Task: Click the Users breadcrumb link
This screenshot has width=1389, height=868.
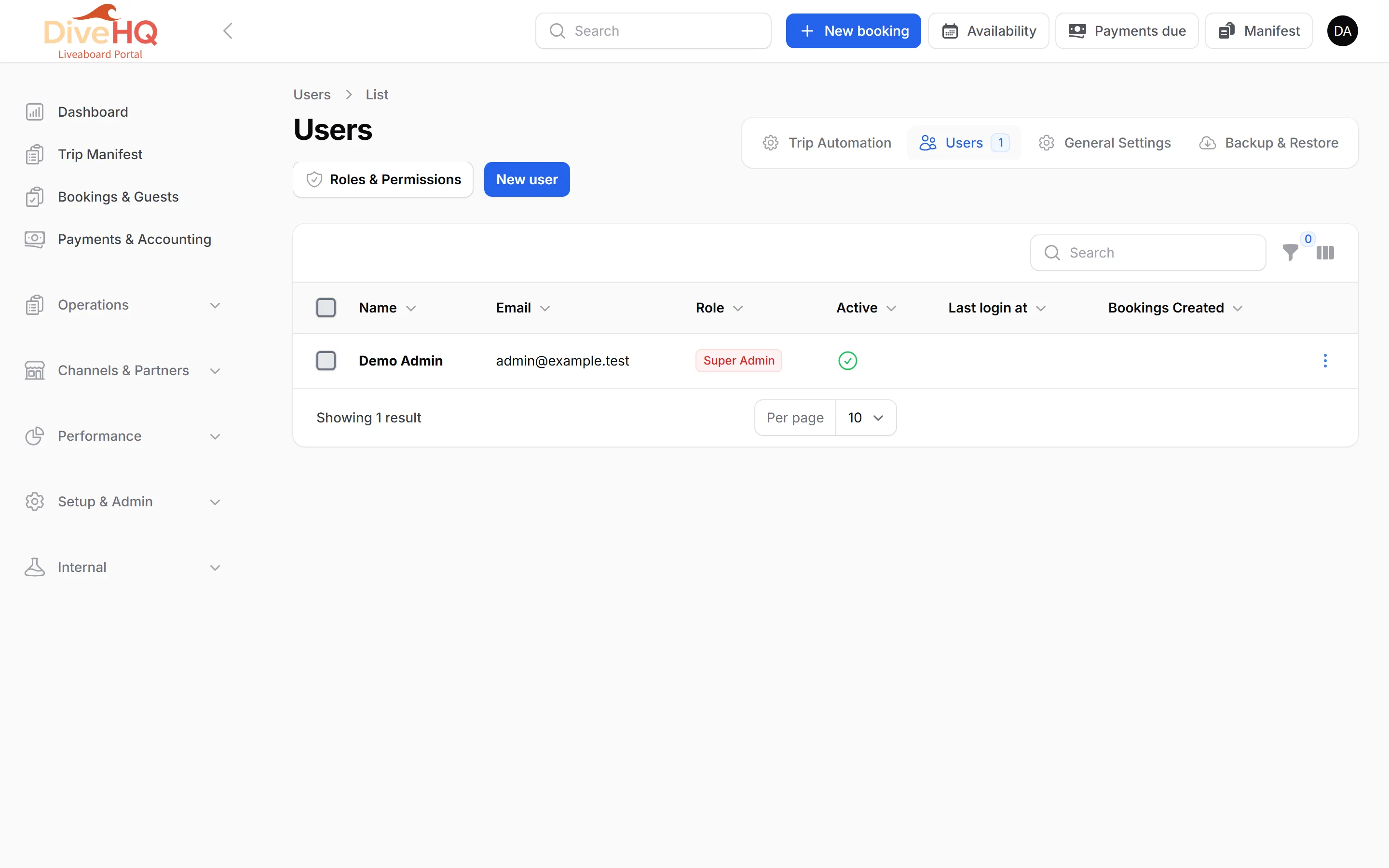Action: point(312,94)
